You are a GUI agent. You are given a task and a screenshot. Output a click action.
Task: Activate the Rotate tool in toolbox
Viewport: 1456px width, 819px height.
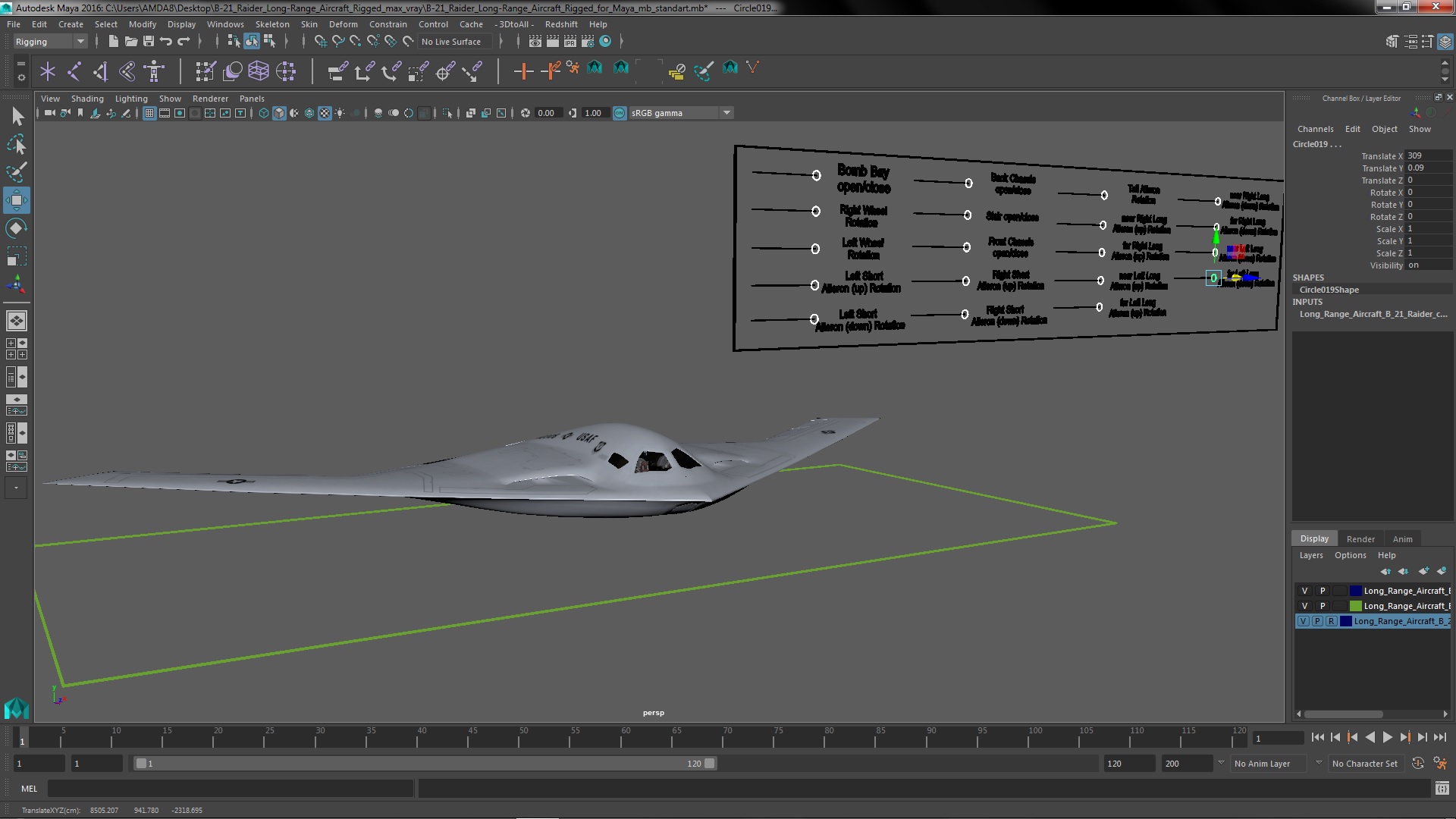point(17,228)
